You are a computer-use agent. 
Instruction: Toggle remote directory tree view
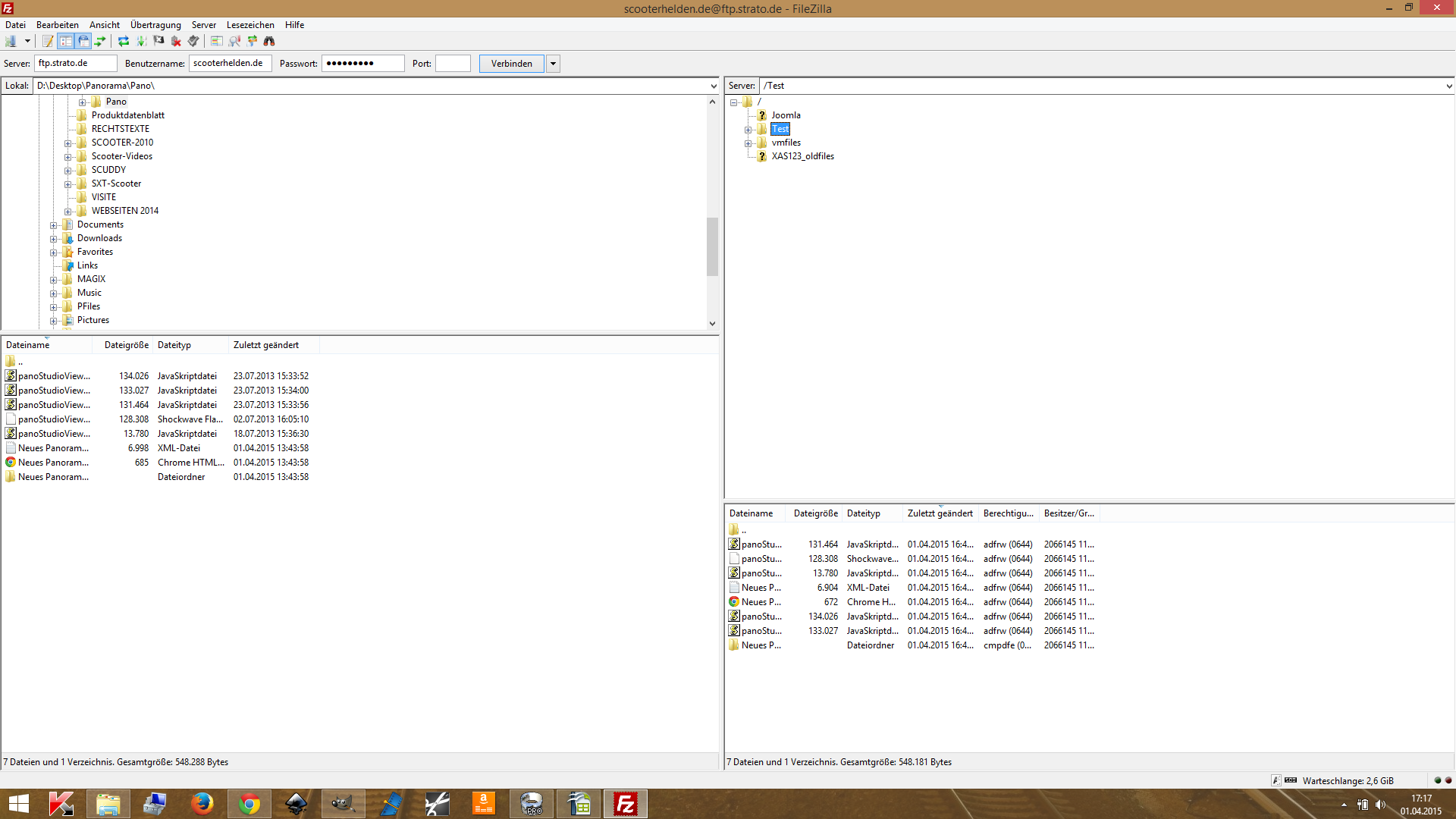(83, 41)
